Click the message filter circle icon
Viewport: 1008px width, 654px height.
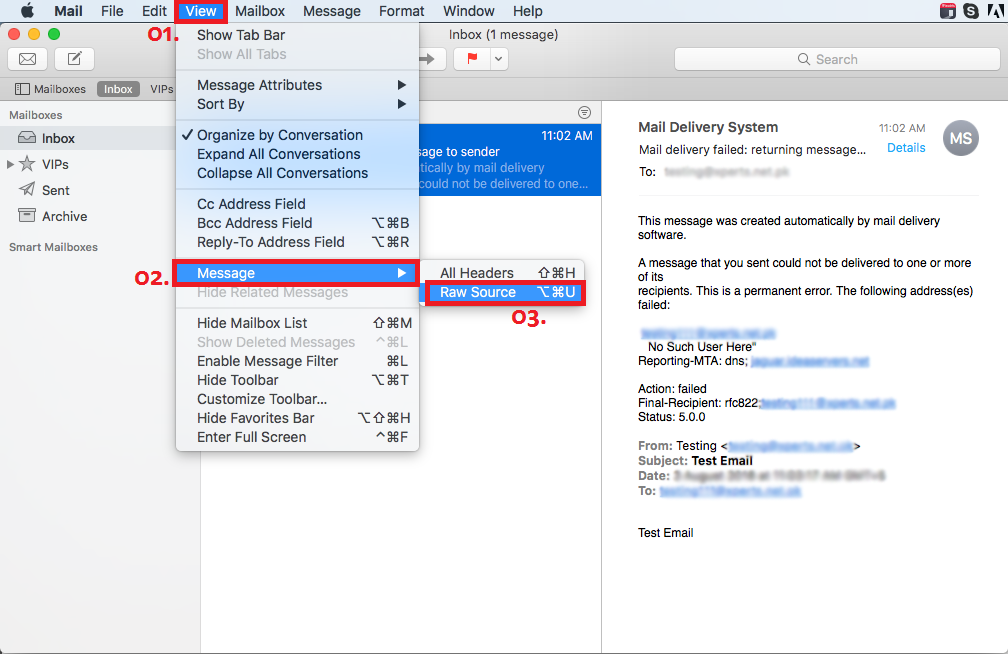(x=584, y=113)
